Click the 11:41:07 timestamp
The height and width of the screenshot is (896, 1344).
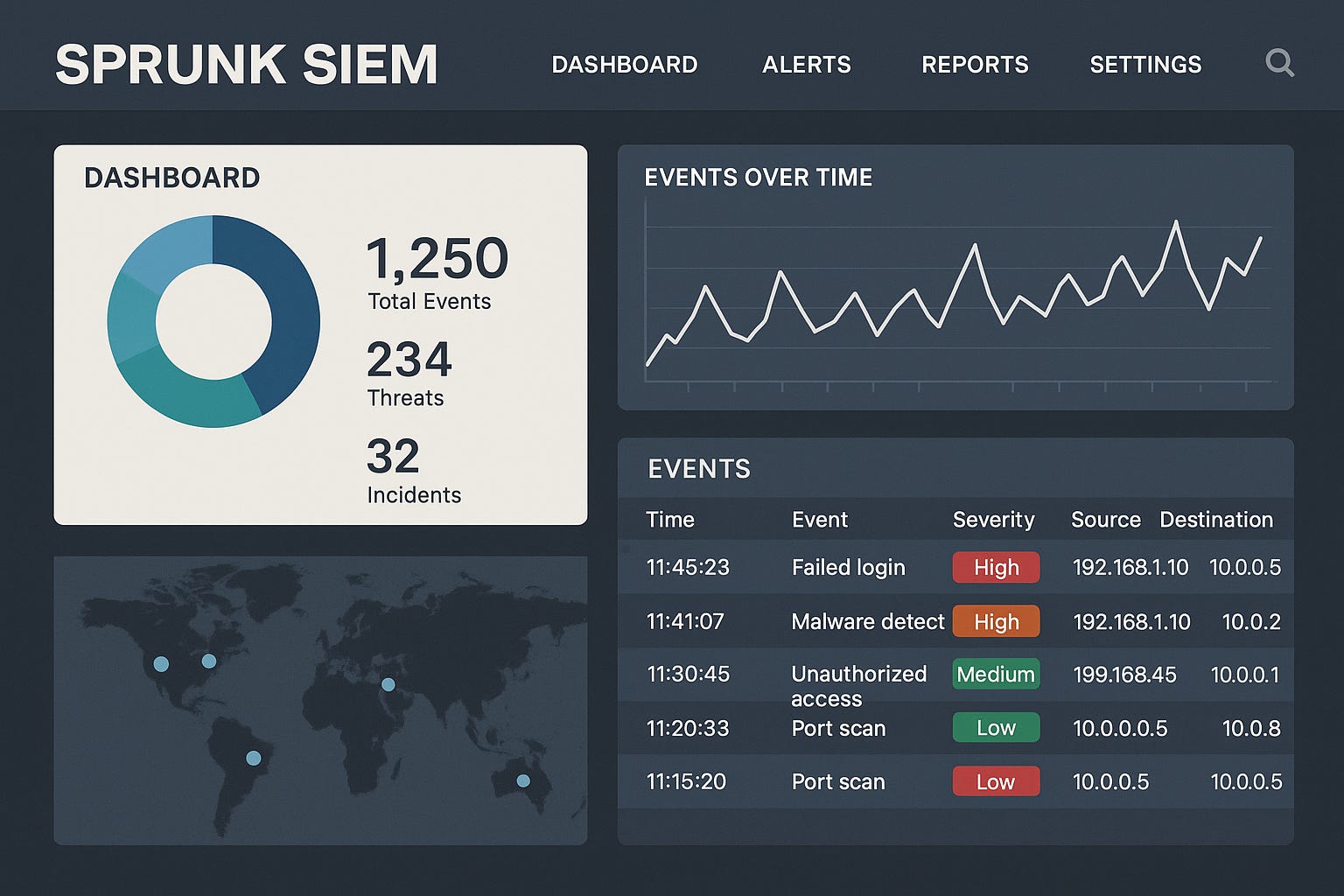tap(685, 621)
